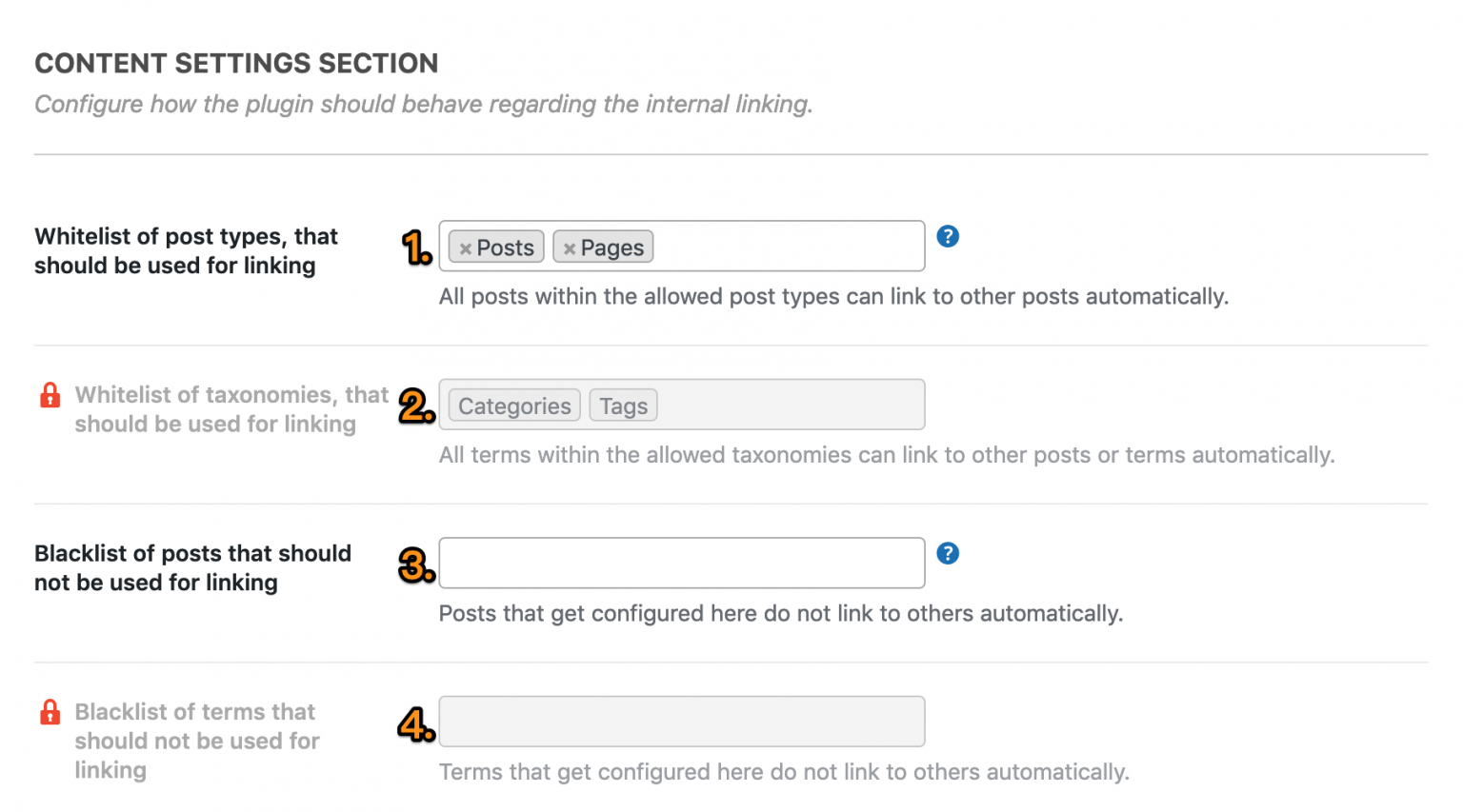Click the disabled Tags taxonomy chip
This screenshot has height=812, width=1463.
[624, 406]
